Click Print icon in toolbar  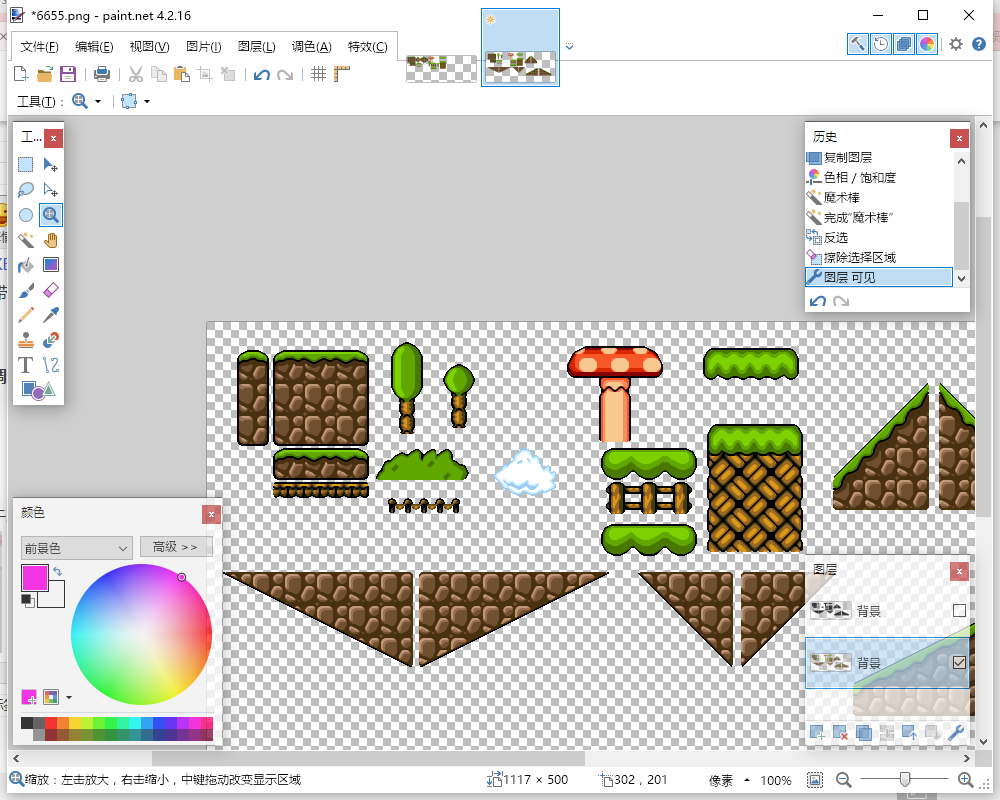click(x=101, y=75)
